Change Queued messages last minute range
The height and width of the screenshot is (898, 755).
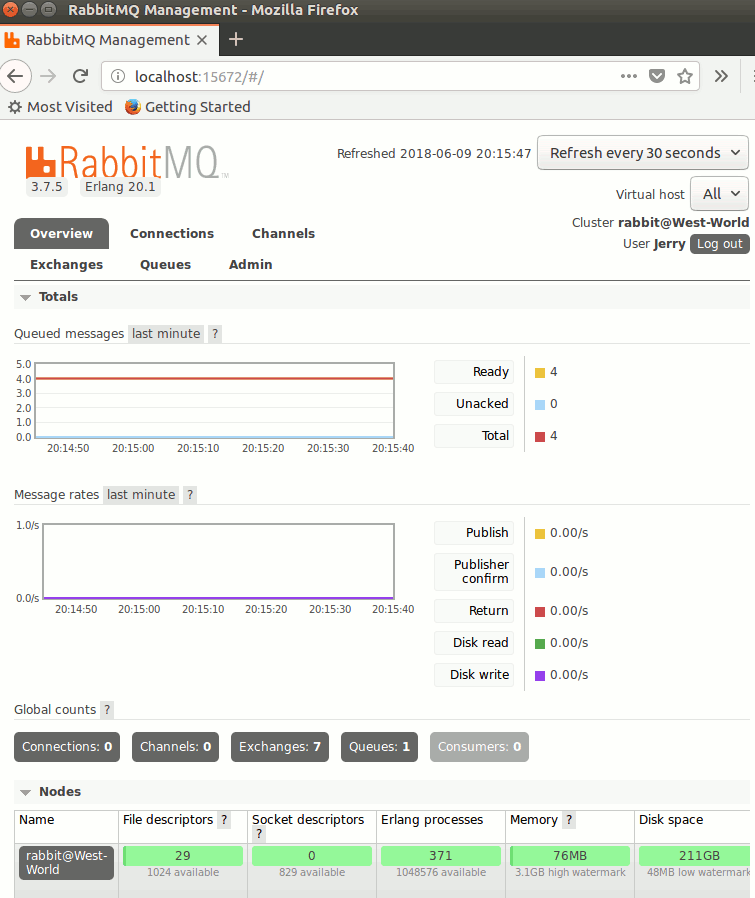click(166, 334)
